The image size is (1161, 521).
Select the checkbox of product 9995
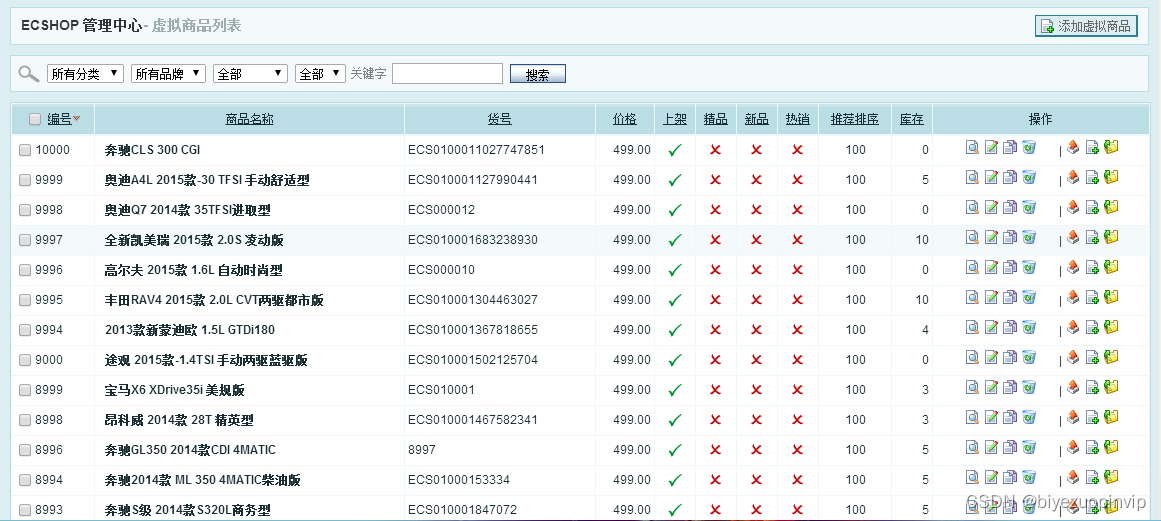pyautogui.click(x=25, y=300)
